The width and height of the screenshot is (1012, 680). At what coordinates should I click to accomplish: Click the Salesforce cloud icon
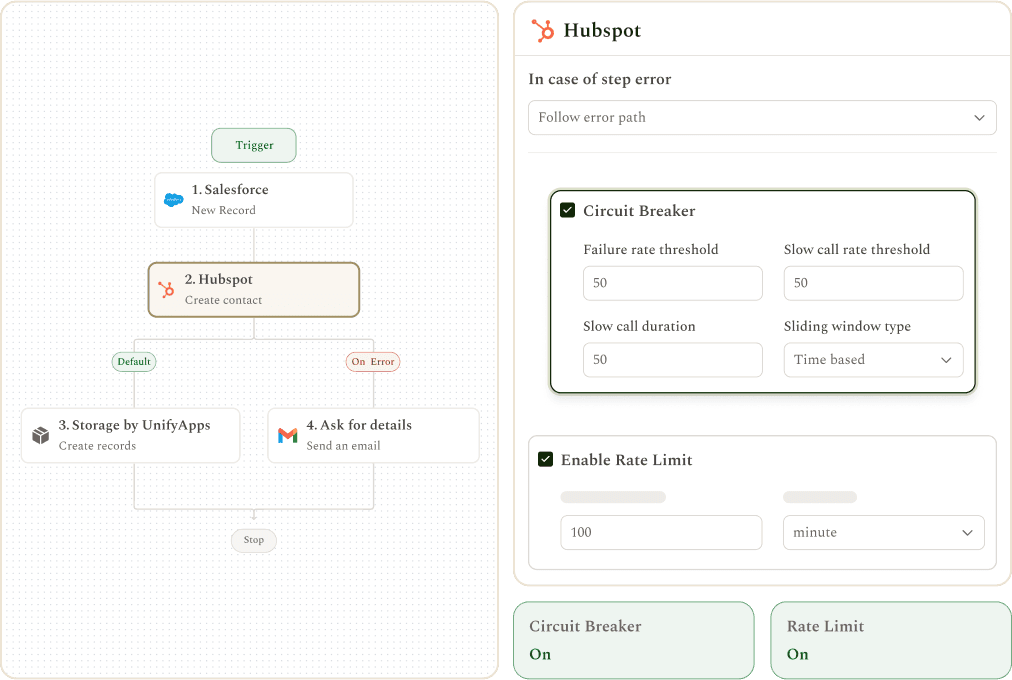click(174, 200)
